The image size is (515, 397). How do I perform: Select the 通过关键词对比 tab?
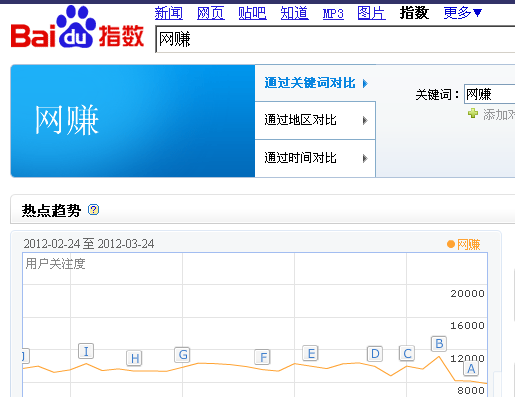[x=315, y=83]
